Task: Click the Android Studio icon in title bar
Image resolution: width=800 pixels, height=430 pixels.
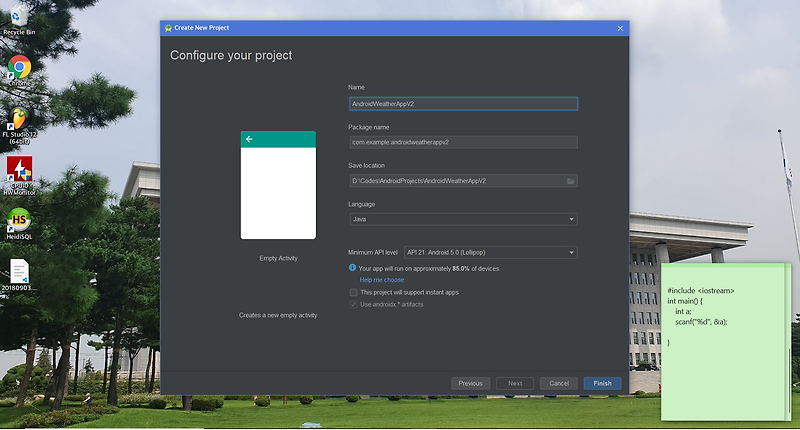Action: [168, 28]
